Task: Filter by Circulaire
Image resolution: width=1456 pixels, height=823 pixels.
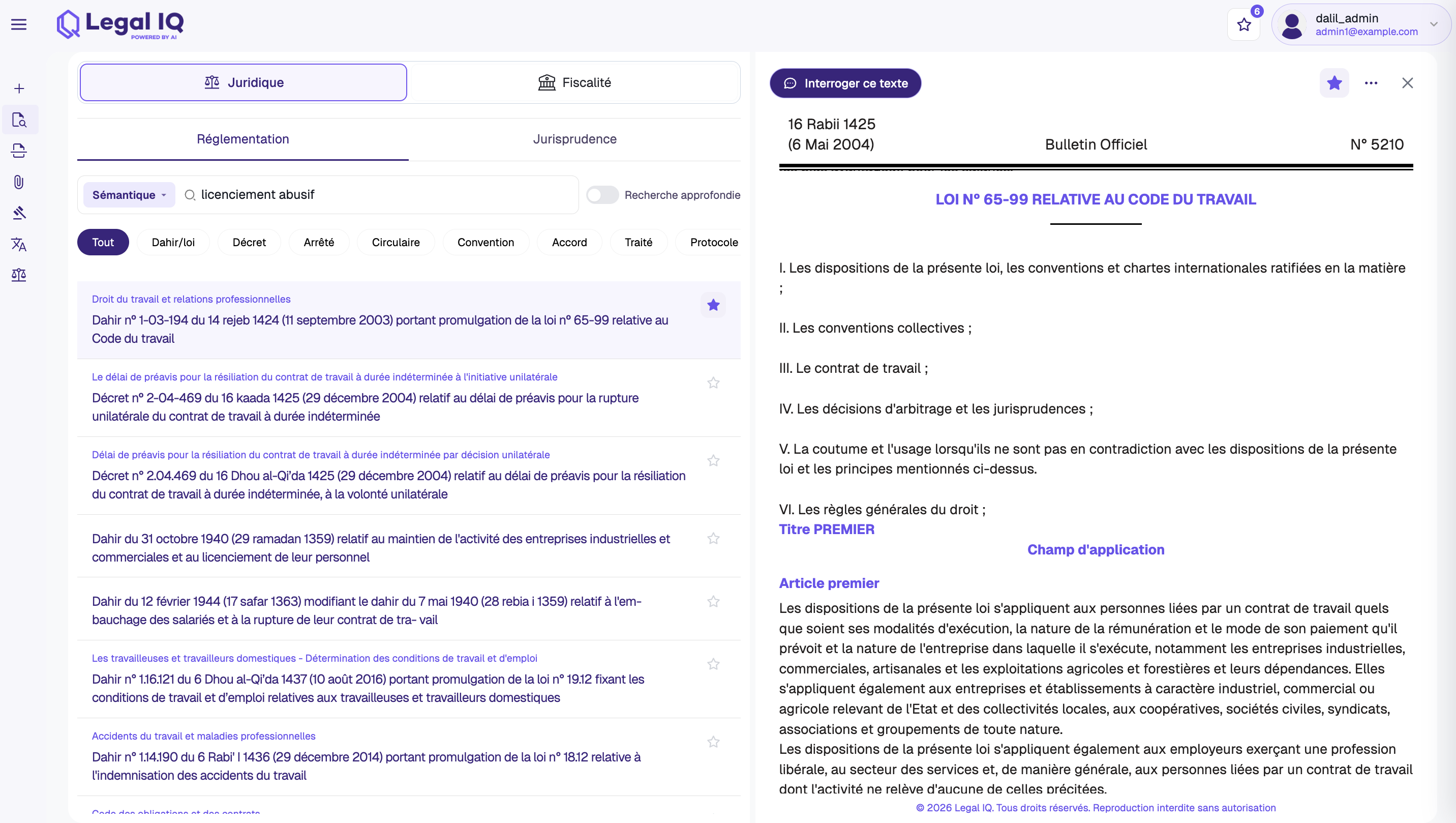Action: click(x=396, y=243)
